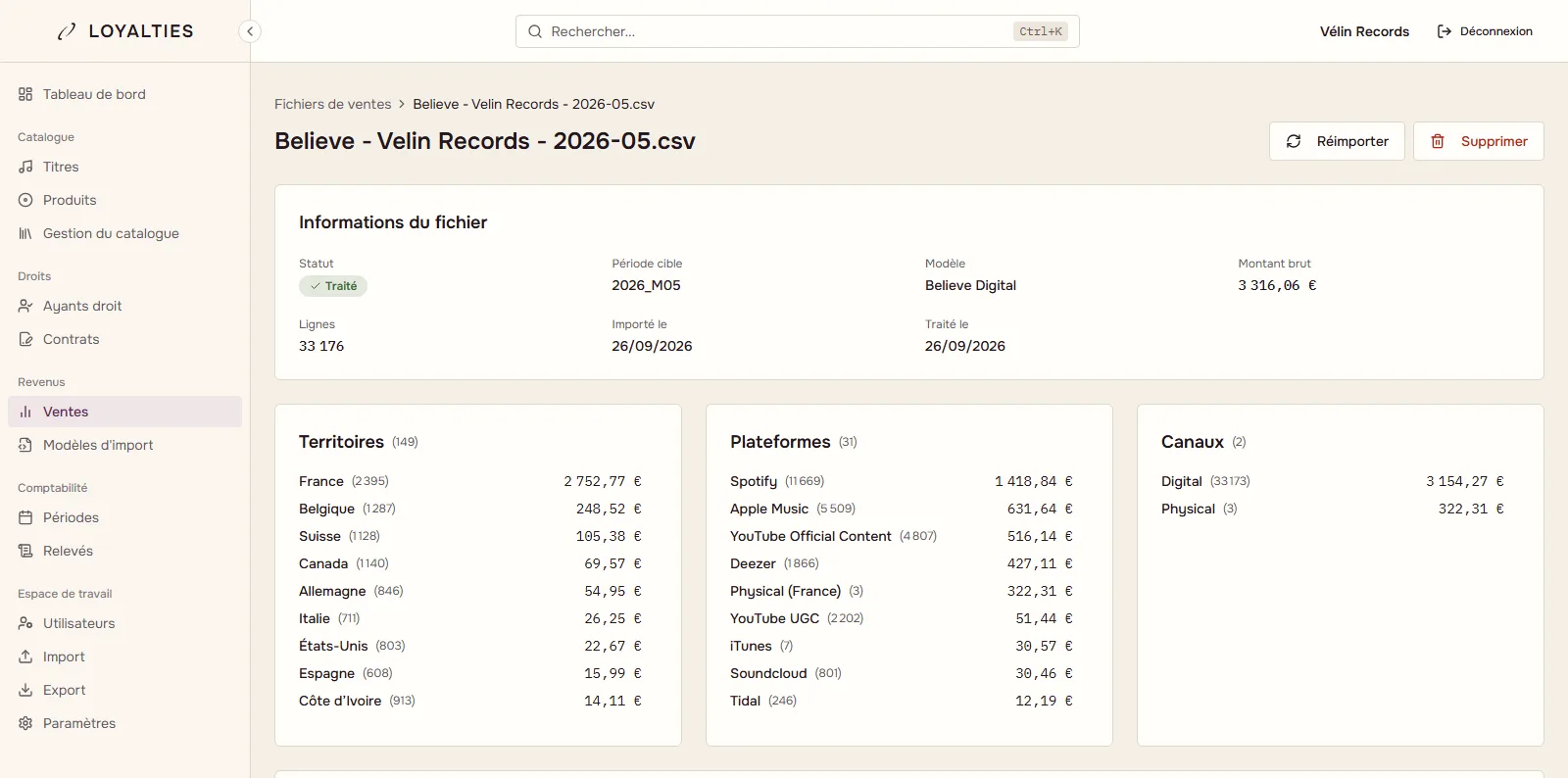
Task: Click the Physical channel amount 322,31 €
Action: (x=1471, y=509)
